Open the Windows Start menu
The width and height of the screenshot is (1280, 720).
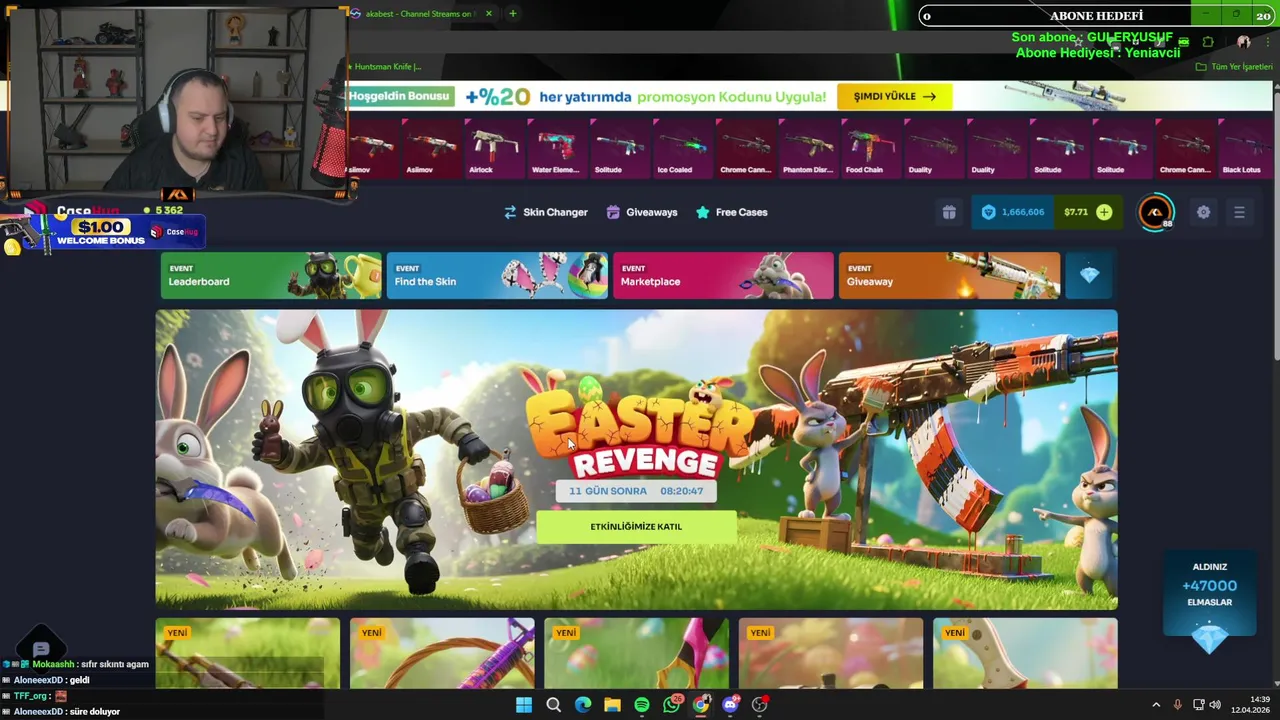tap(524, 705)
